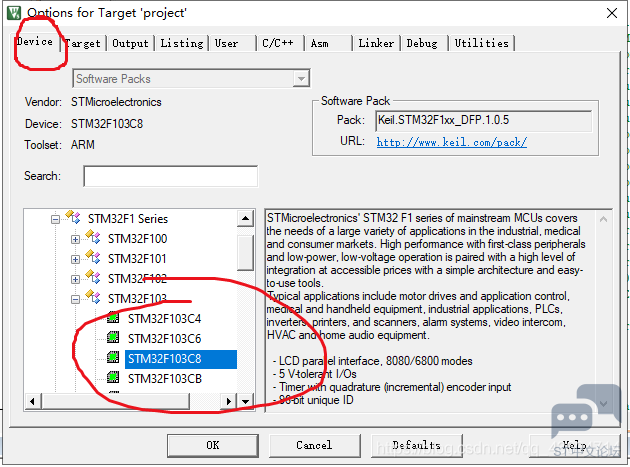Click the Cancel button
630x467 pixels.
(314, 445)
